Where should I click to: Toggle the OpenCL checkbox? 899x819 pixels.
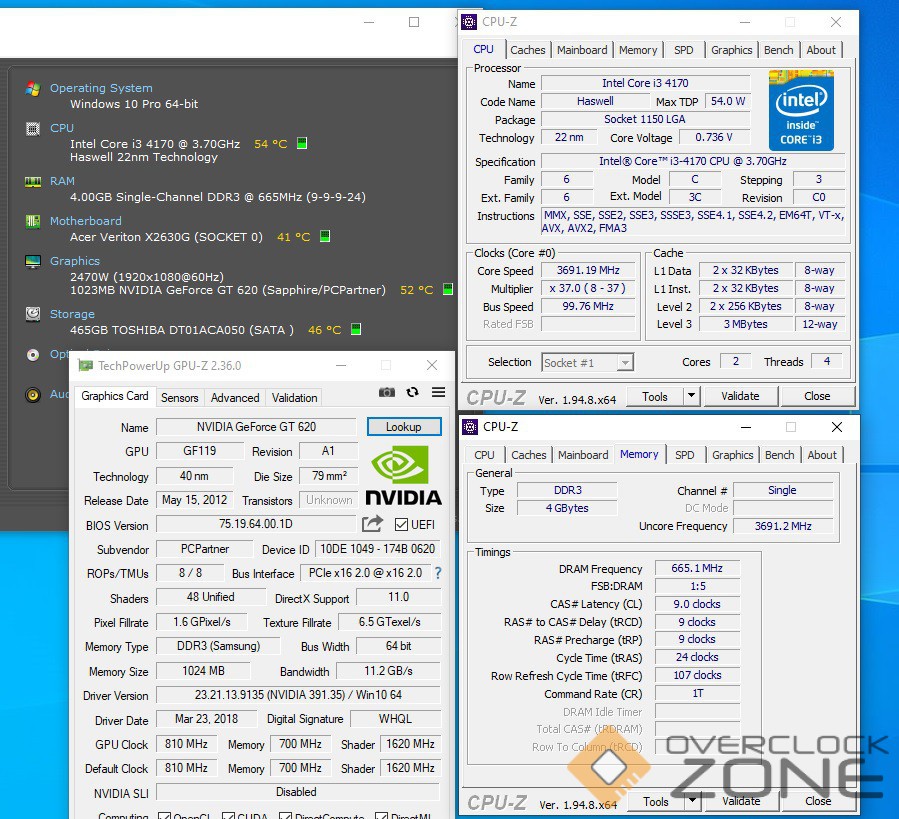tap(164, 817)
